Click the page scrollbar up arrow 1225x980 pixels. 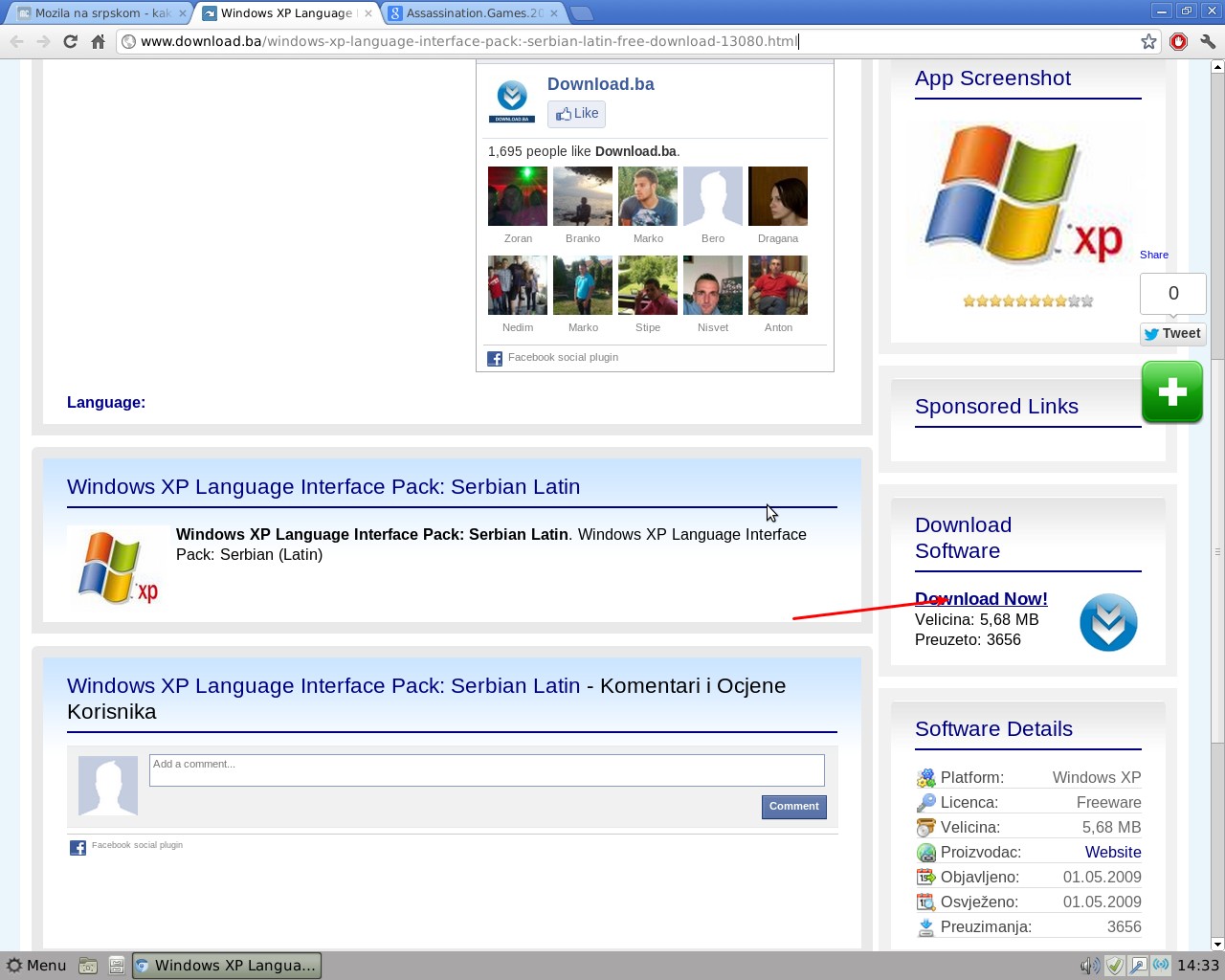click(x=1217, y=67)
